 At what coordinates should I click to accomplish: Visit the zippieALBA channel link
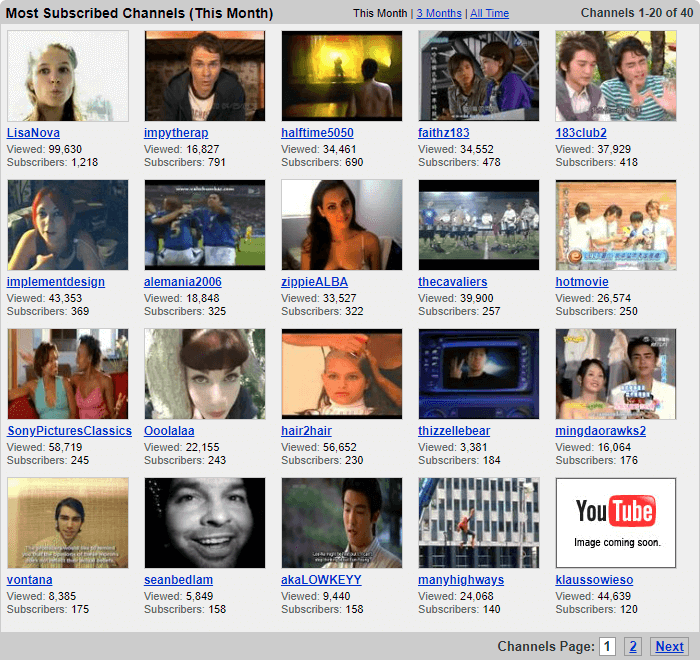pyautogui.click(x=314, y=282)
